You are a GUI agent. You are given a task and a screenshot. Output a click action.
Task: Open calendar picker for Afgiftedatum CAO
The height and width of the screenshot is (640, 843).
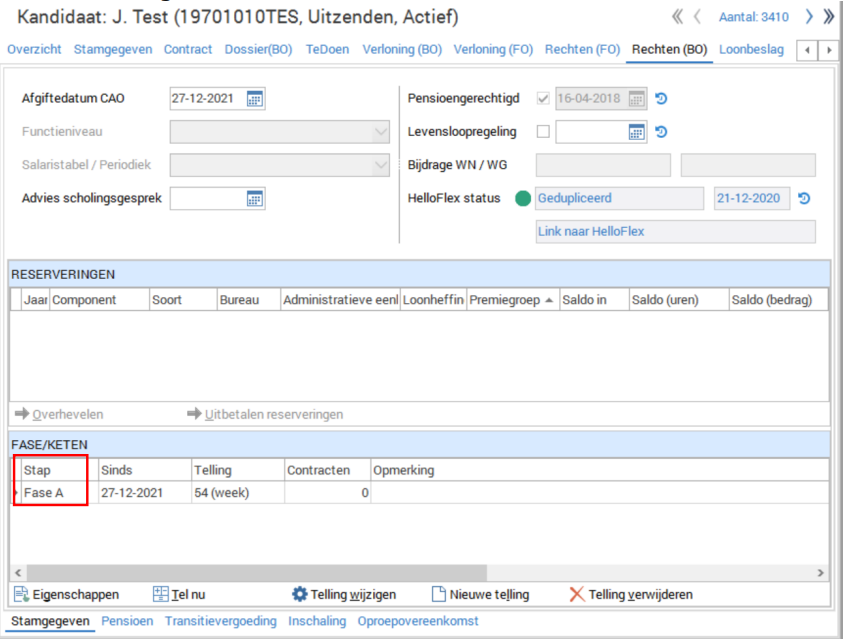255,99
